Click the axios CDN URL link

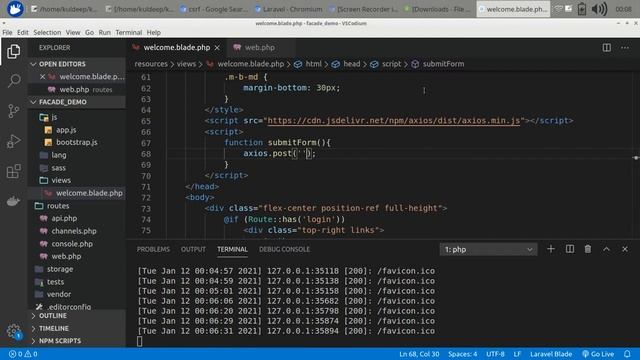[x=393, y=121]
